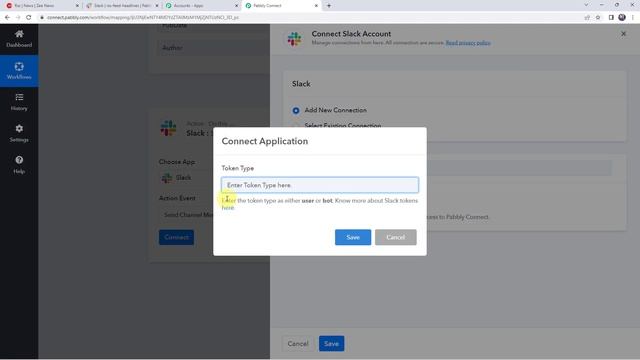This screenshot has height=360, width=640.
Task: Click the Slack icon in the action step
Action: tap(168, 128)
